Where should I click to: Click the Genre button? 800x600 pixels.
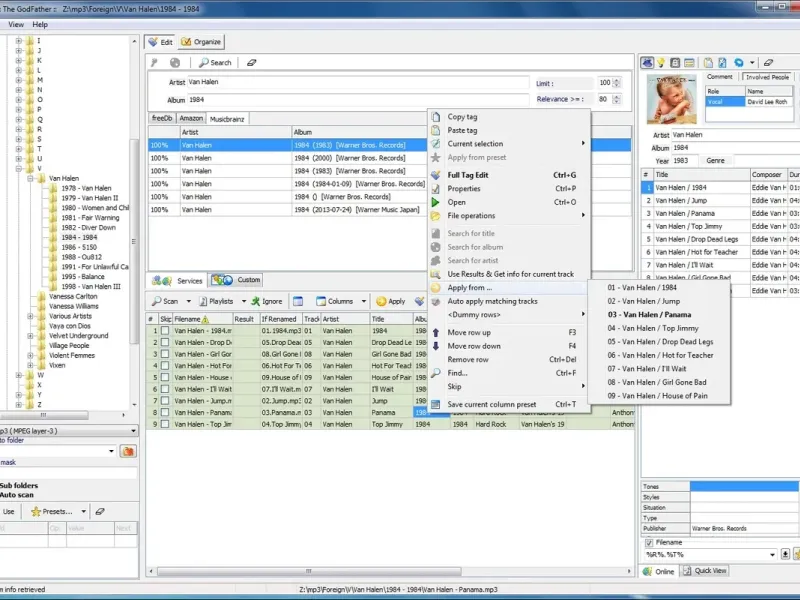click(716, 160)
